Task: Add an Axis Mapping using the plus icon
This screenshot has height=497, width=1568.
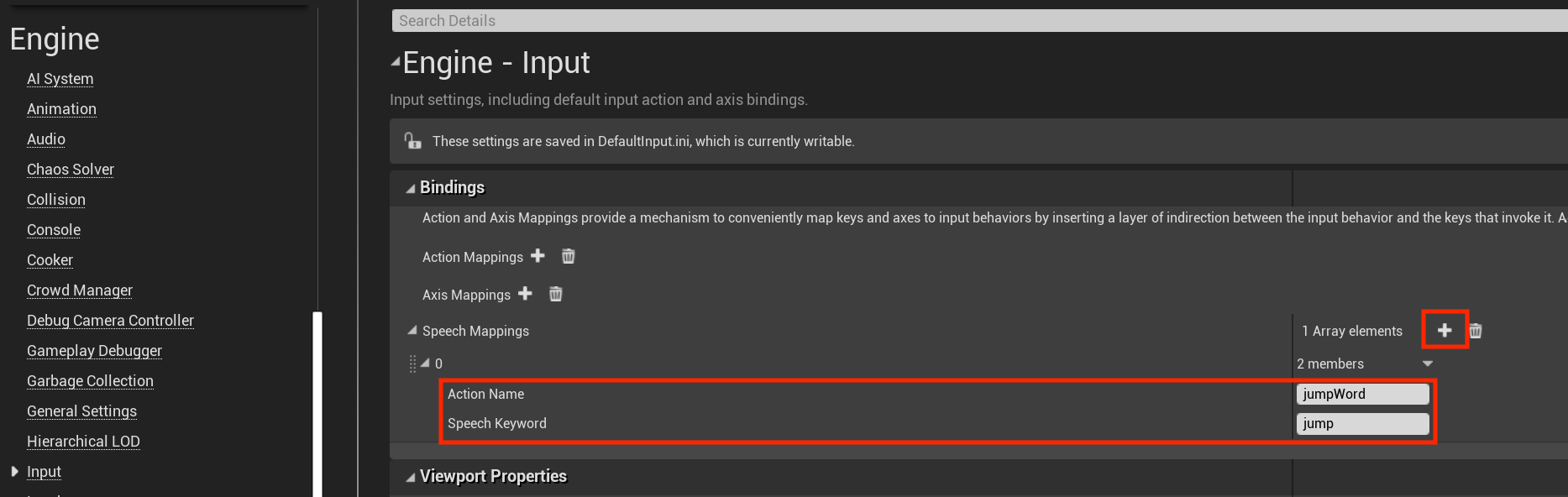Action: point(525,294)
